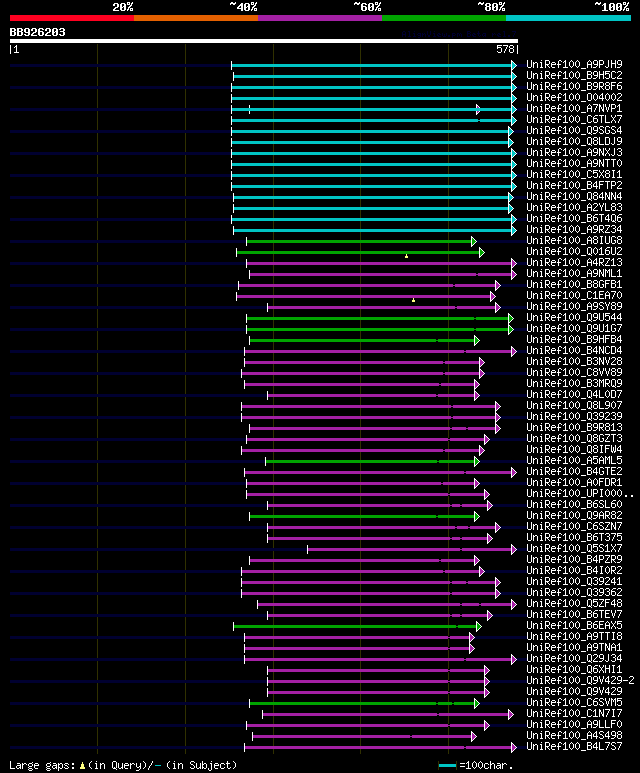The image size is (640, 773).
Task: Click the Large gaps legend text
Action: [123, 765]
